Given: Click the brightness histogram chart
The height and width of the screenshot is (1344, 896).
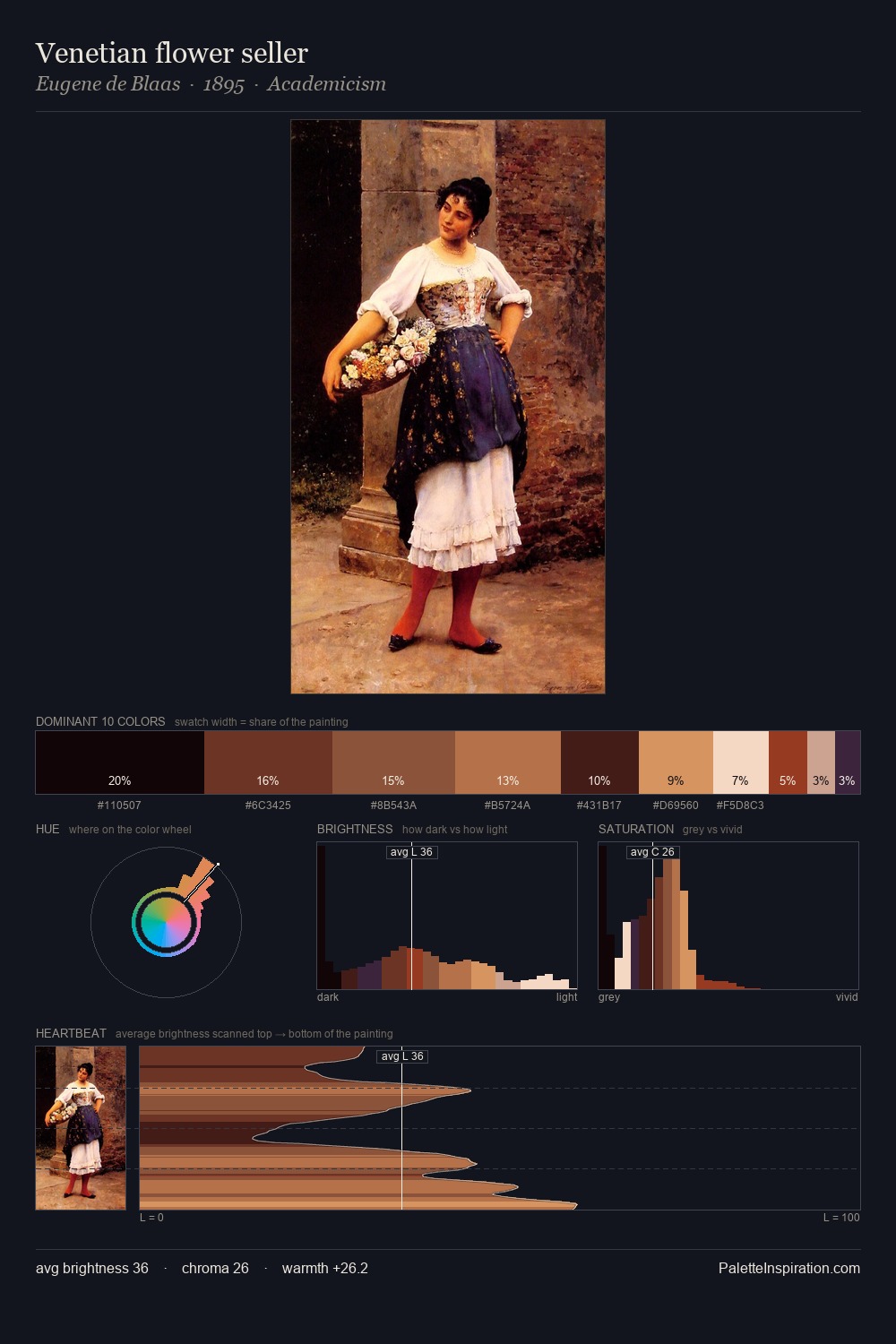Looking at the screenshot, I should (447, 916).
